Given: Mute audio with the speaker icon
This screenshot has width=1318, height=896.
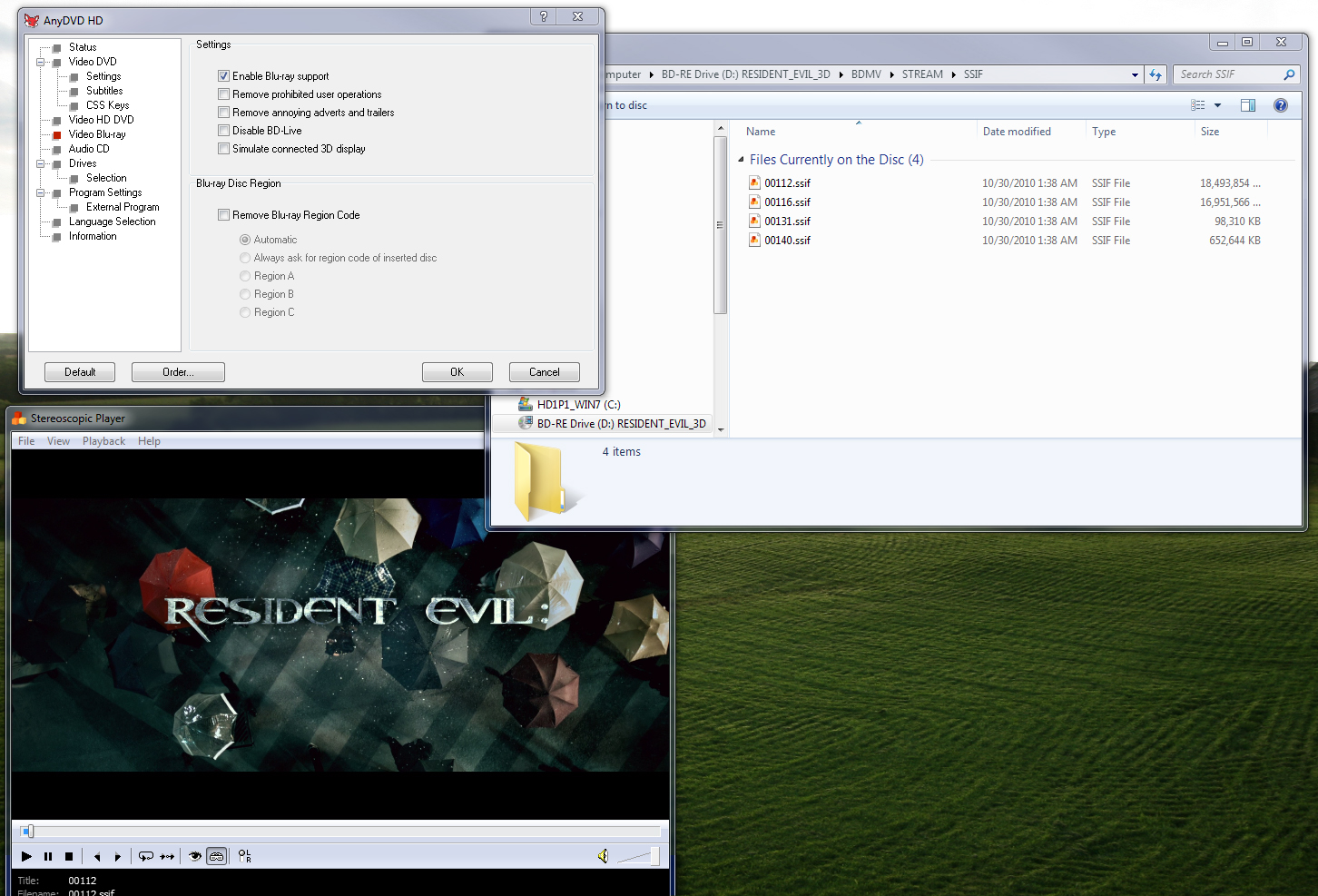Looking at the screenshot, I should 603,856.
